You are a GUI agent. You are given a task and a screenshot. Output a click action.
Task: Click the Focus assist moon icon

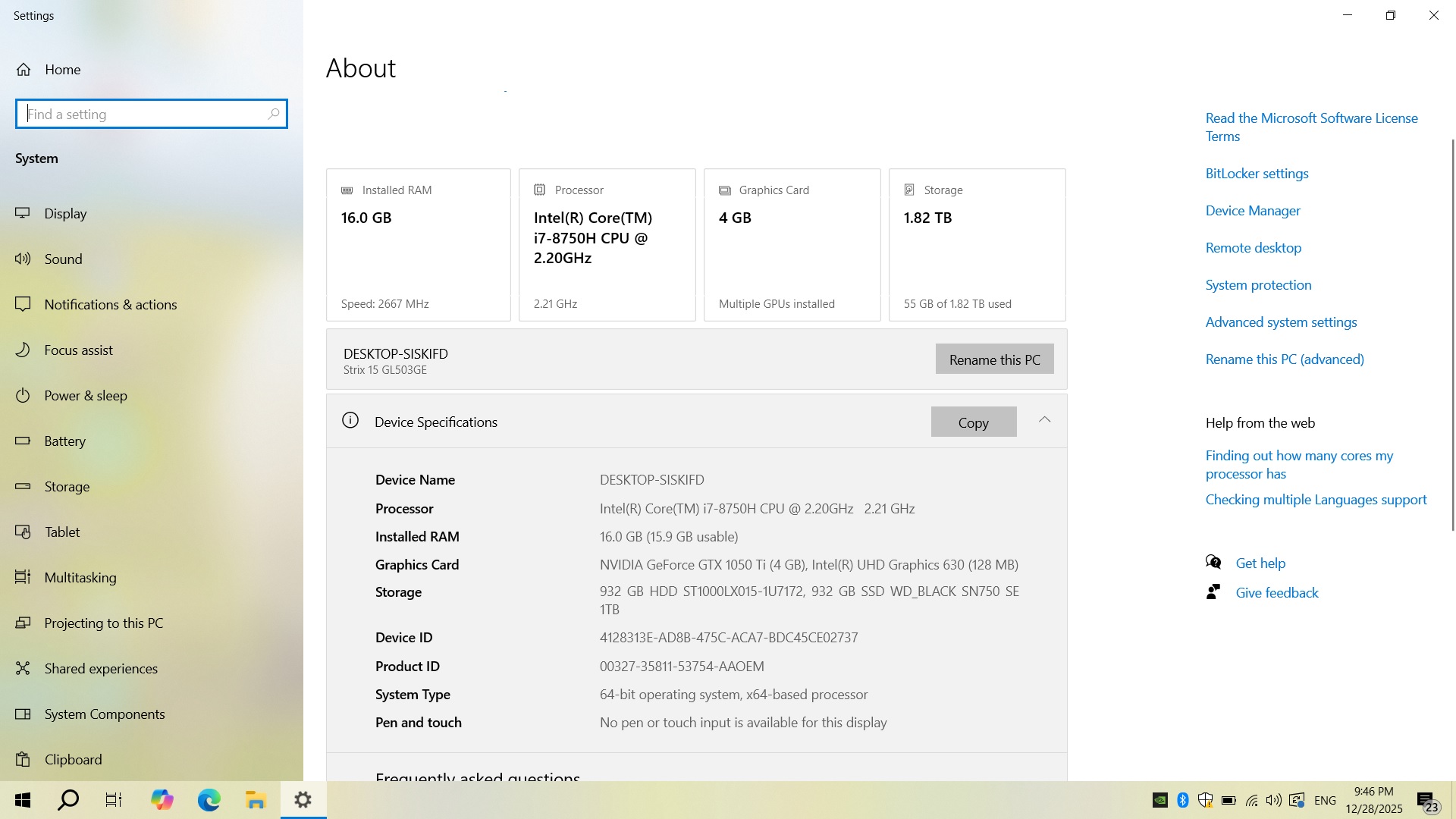point(23,350)
